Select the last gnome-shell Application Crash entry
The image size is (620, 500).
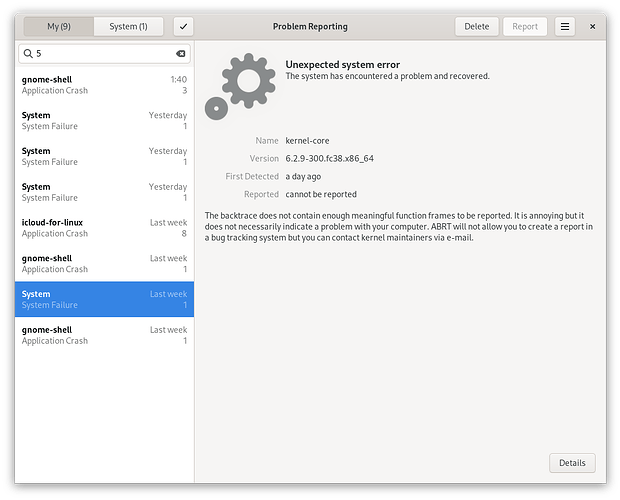point(104,335)
